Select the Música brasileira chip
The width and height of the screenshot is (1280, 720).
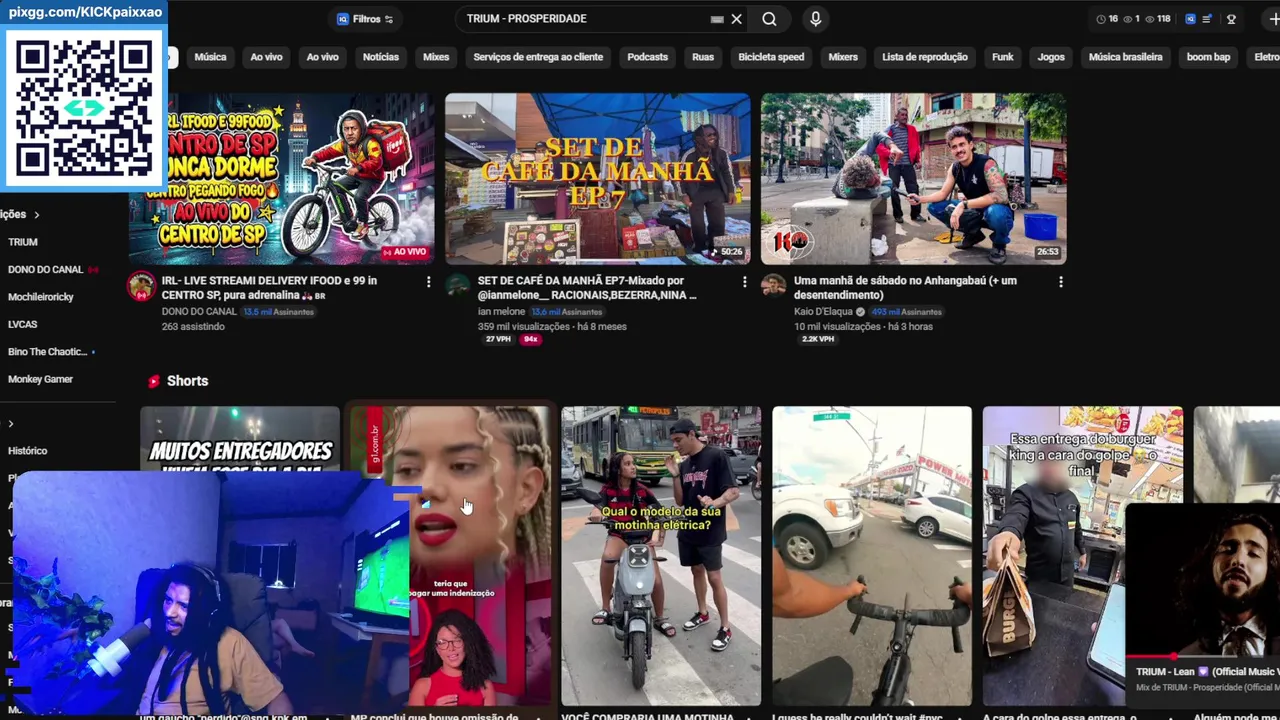pyautogui.click(x=1126, y=57)
